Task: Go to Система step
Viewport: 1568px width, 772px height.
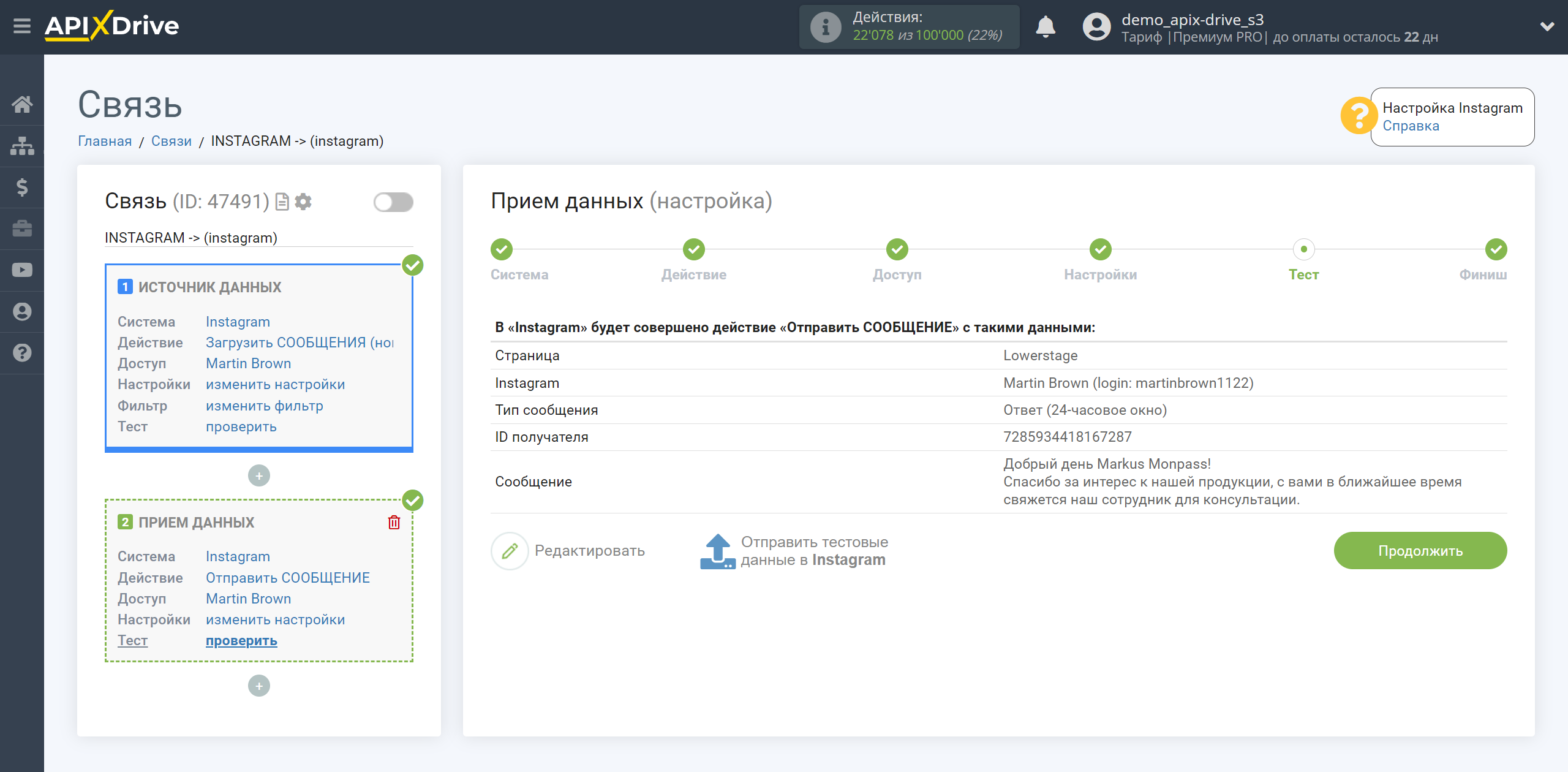Action: (x=502, y=249)
